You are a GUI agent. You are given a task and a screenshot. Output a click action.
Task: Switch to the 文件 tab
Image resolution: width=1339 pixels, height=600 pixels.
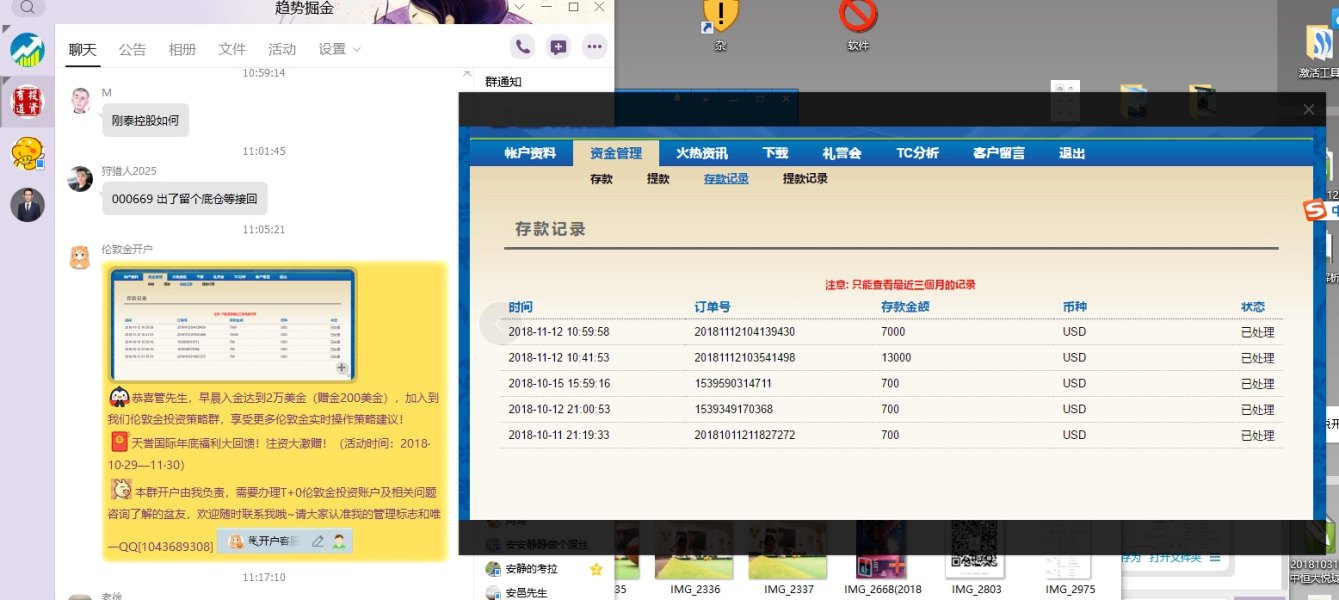[x=232, y=49]
